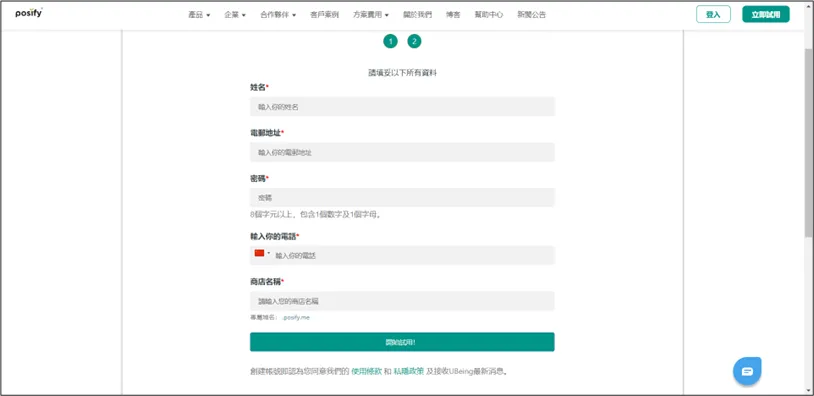Focus the 商店名稱 input field
The image size is (814, 396).
tap(402, 301)
